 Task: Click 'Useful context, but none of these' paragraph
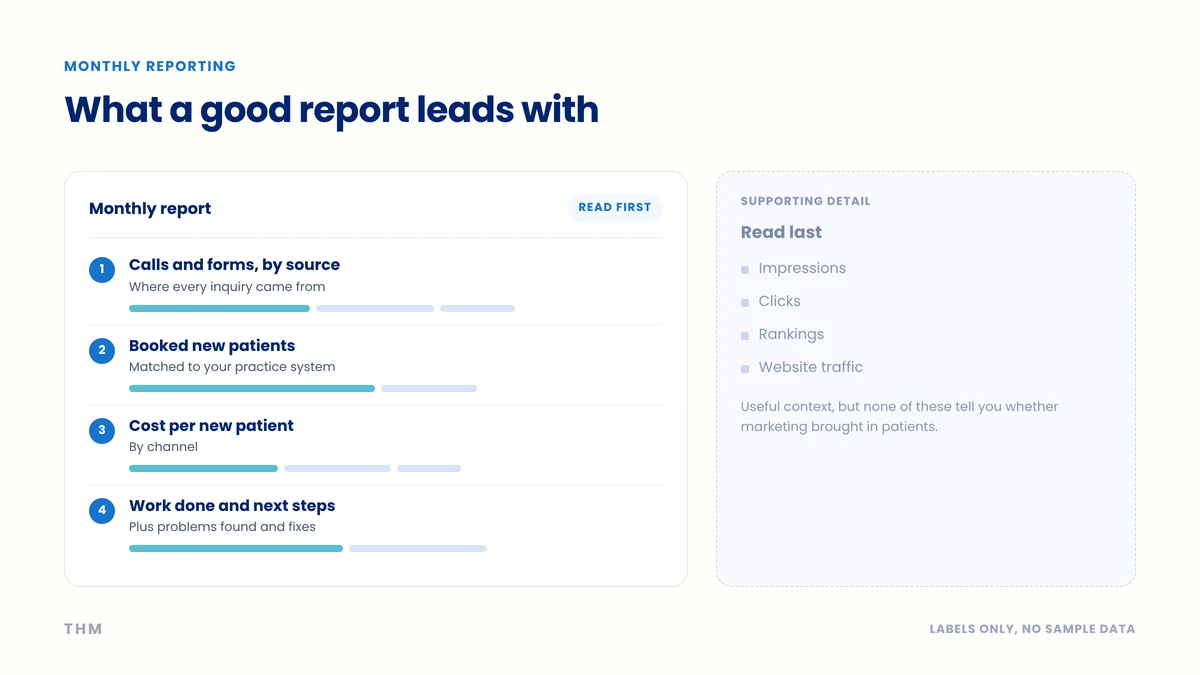point(899,417)
